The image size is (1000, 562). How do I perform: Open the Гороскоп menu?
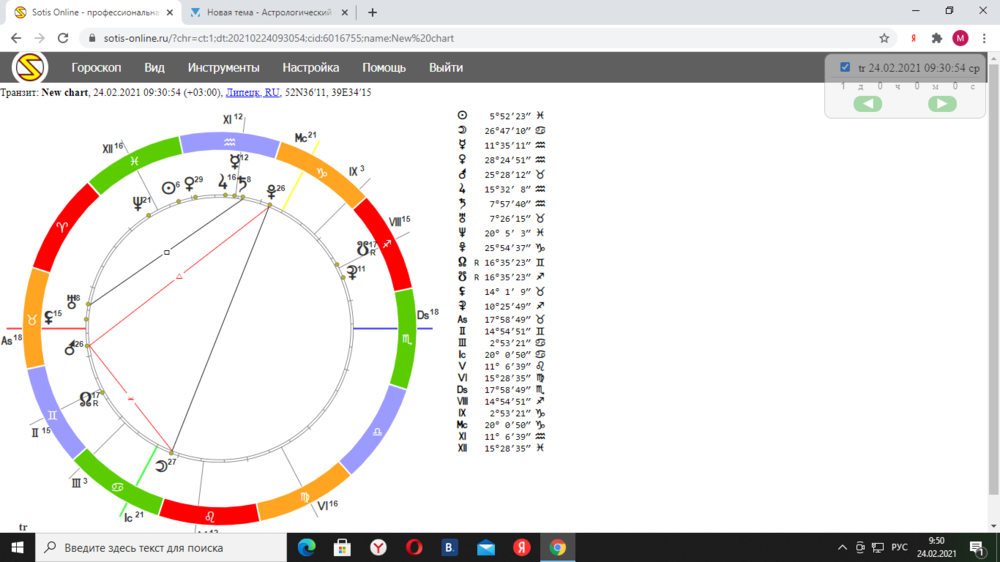tap(96, 68)
